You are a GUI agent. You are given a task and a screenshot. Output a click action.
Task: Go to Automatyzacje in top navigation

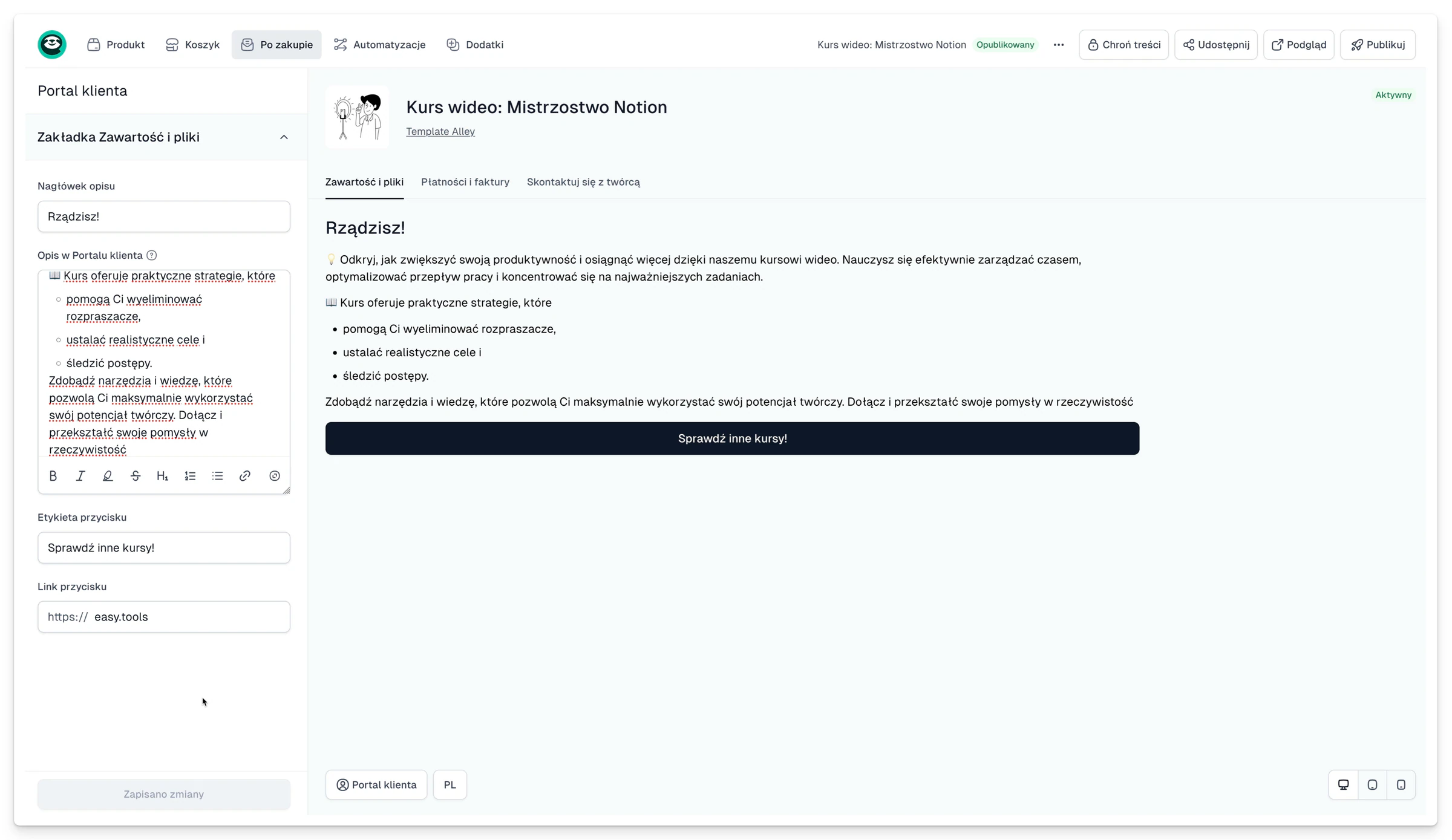(380, 45)
